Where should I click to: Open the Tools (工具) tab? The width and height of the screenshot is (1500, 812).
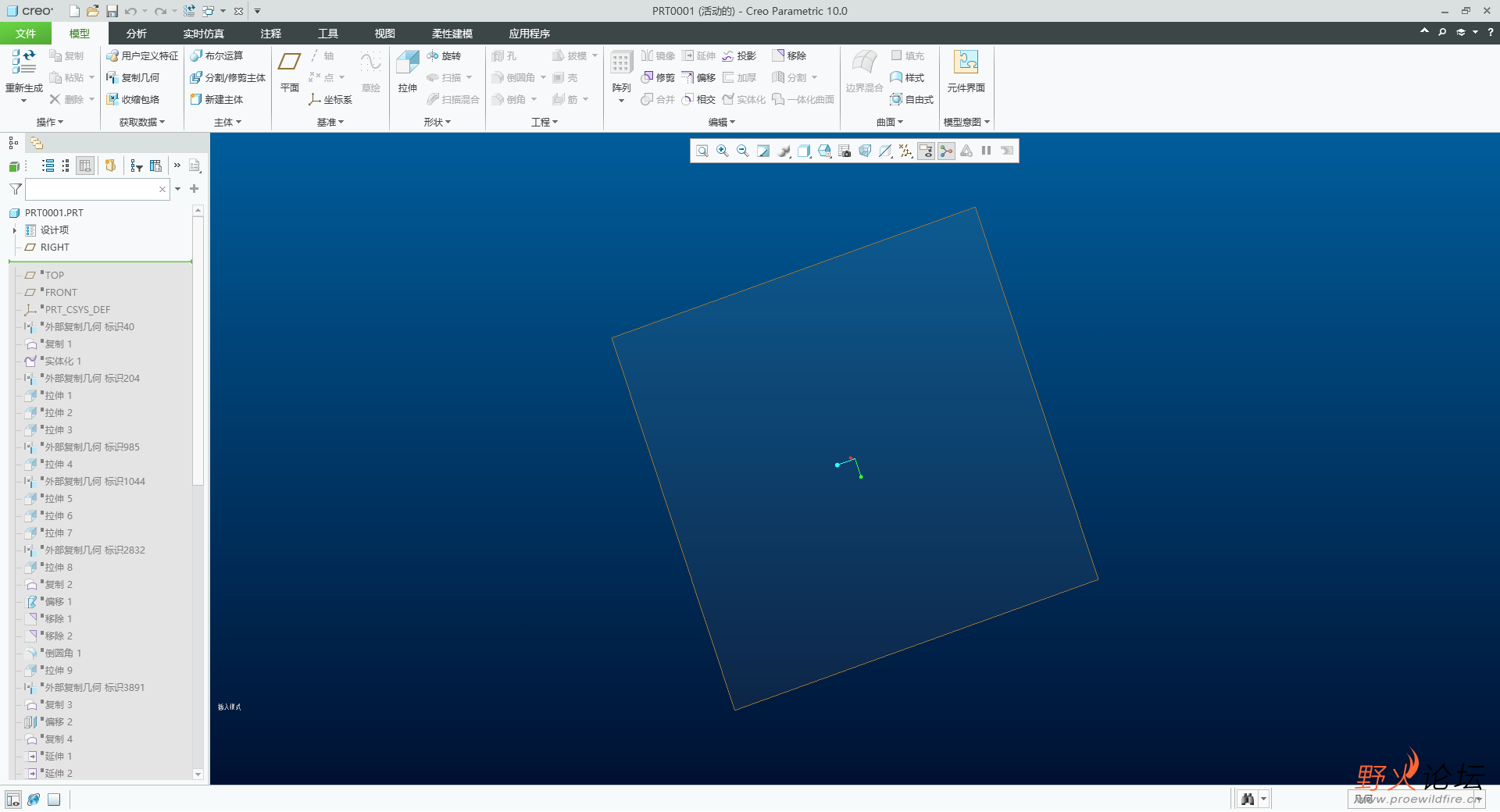(x=328, y=34)
